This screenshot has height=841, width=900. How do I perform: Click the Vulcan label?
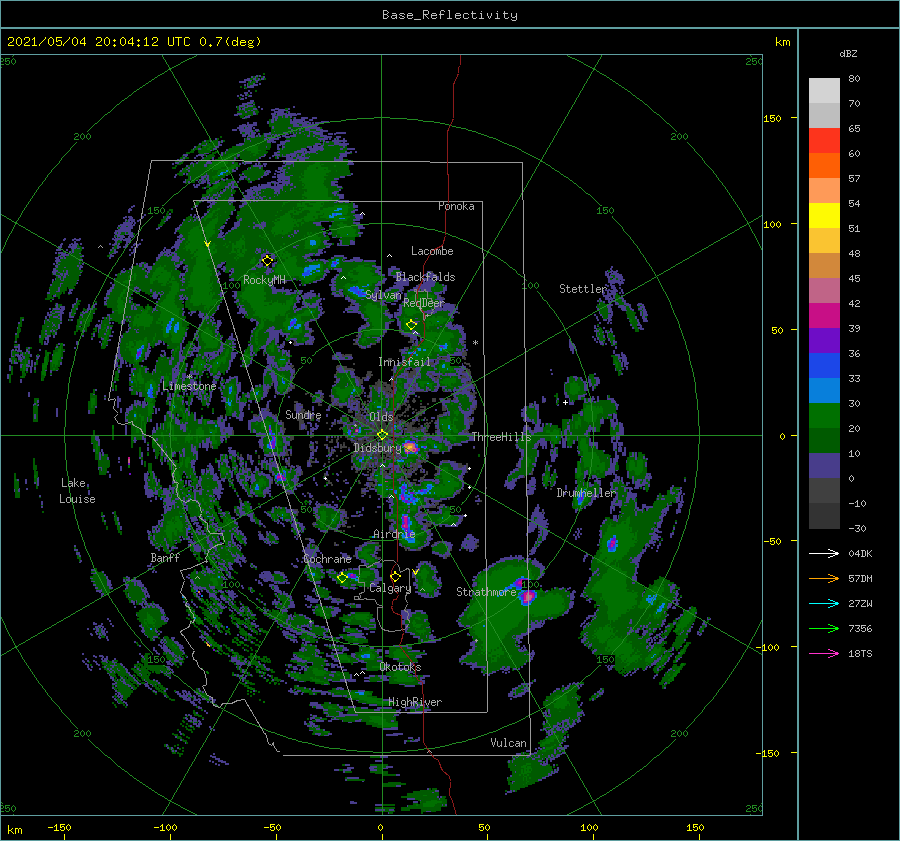509,743
